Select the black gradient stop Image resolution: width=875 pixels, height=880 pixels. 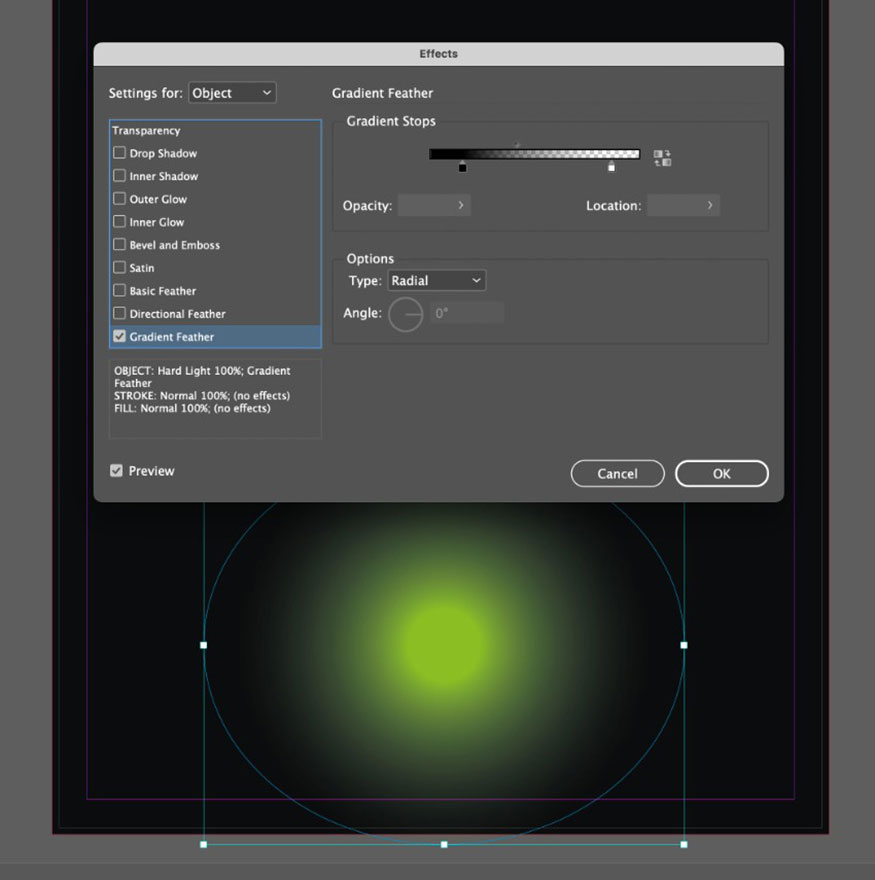[x=462, y=167]
